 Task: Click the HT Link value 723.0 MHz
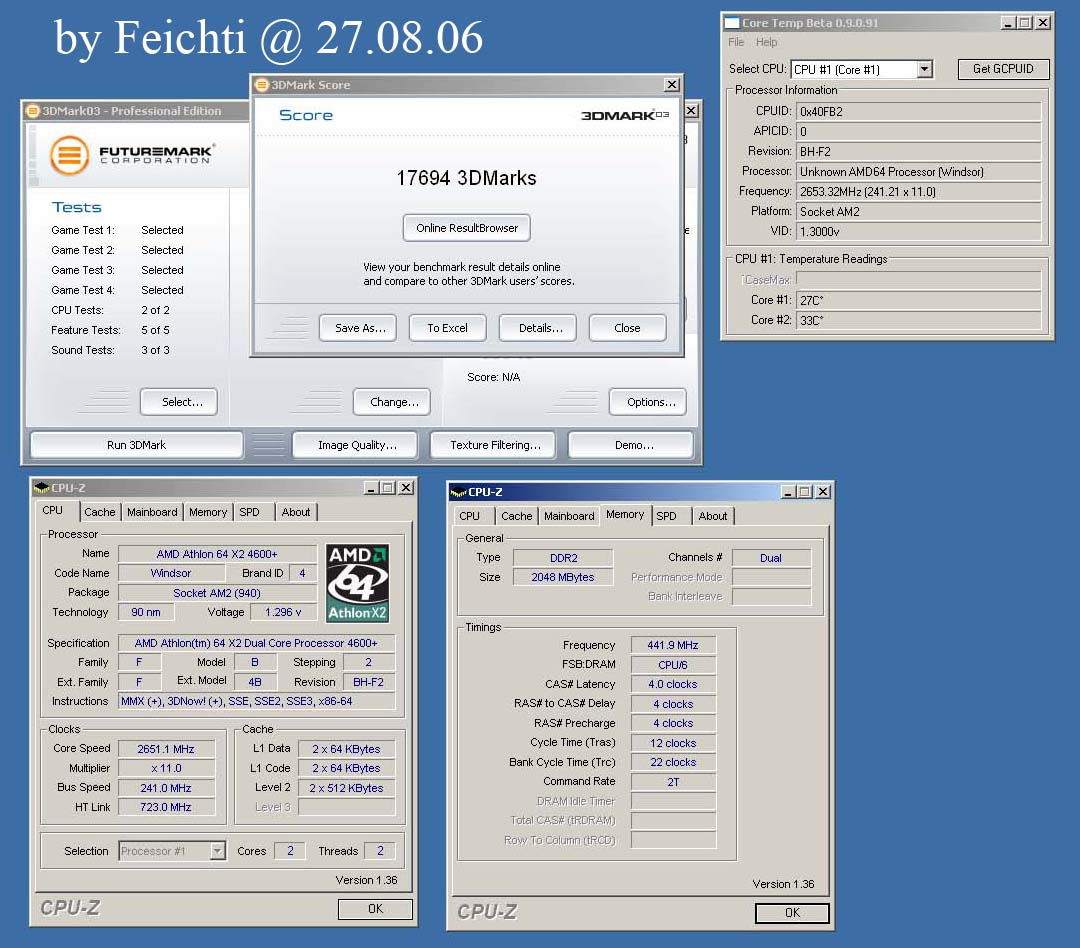[x=166, y=807]
